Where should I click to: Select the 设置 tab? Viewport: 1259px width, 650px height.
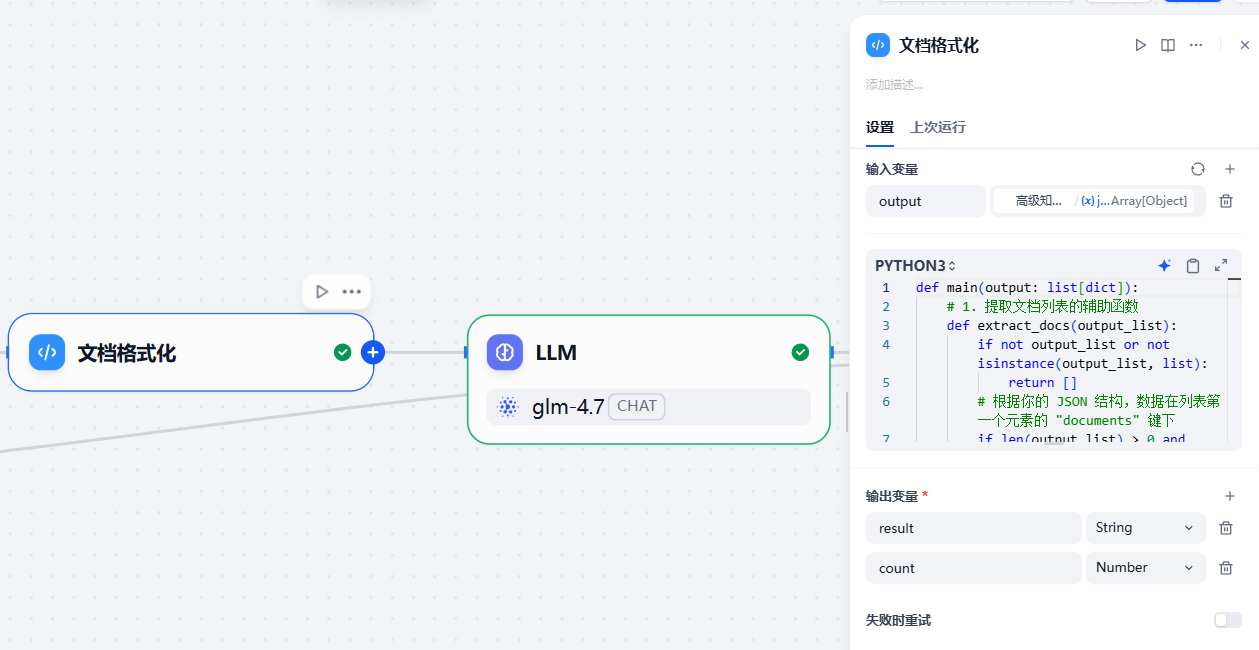880,127
